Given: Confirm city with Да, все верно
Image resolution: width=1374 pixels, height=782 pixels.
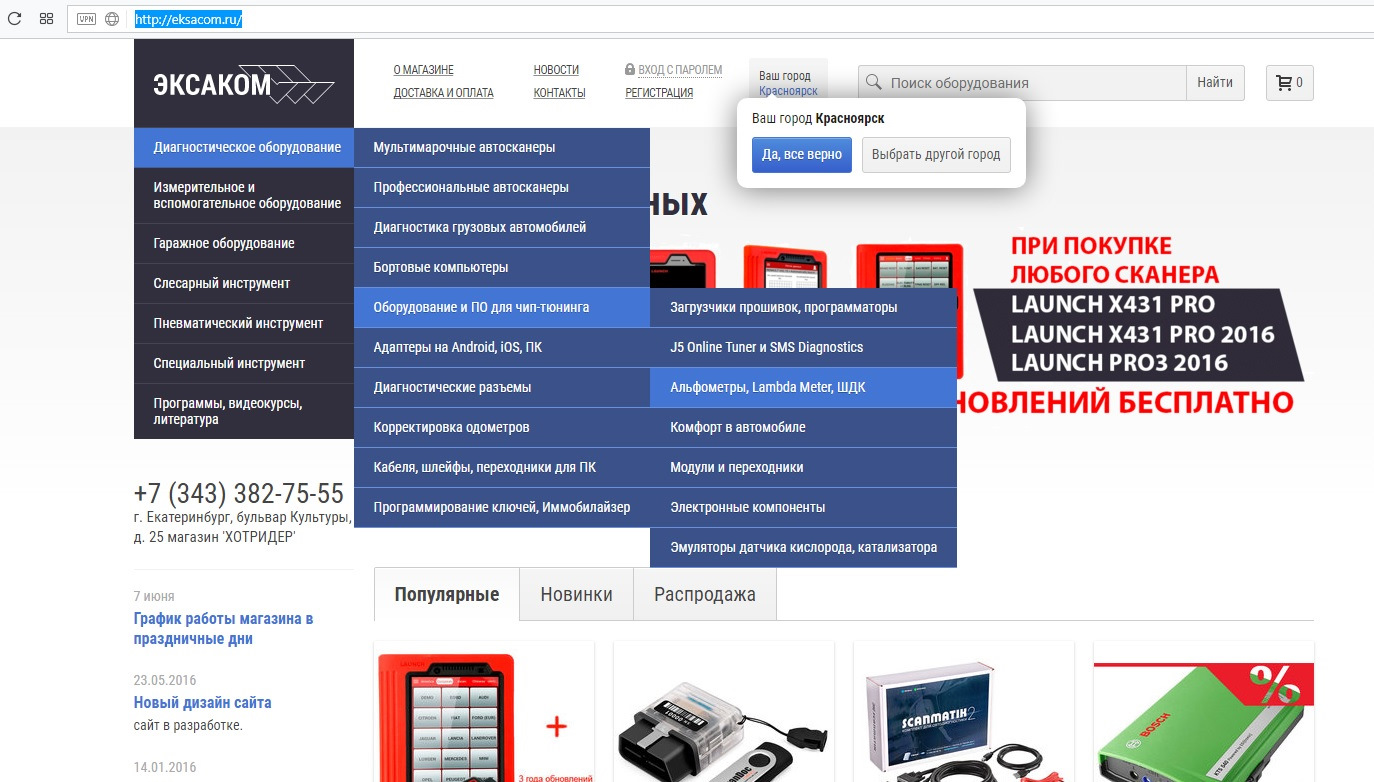Looking at the screenshot, I should coord(802,155).
